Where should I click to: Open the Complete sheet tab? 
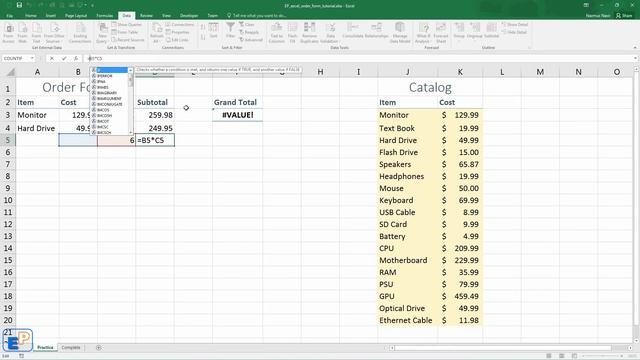[71, 348]
